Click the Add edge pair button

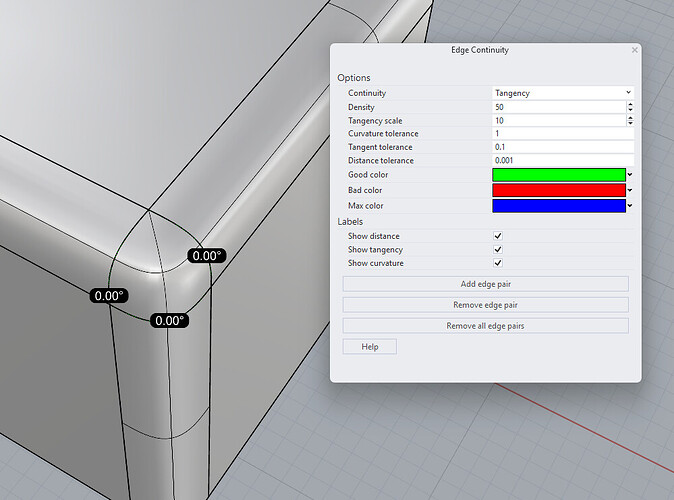pyautogui.click(x=486, y=284)
